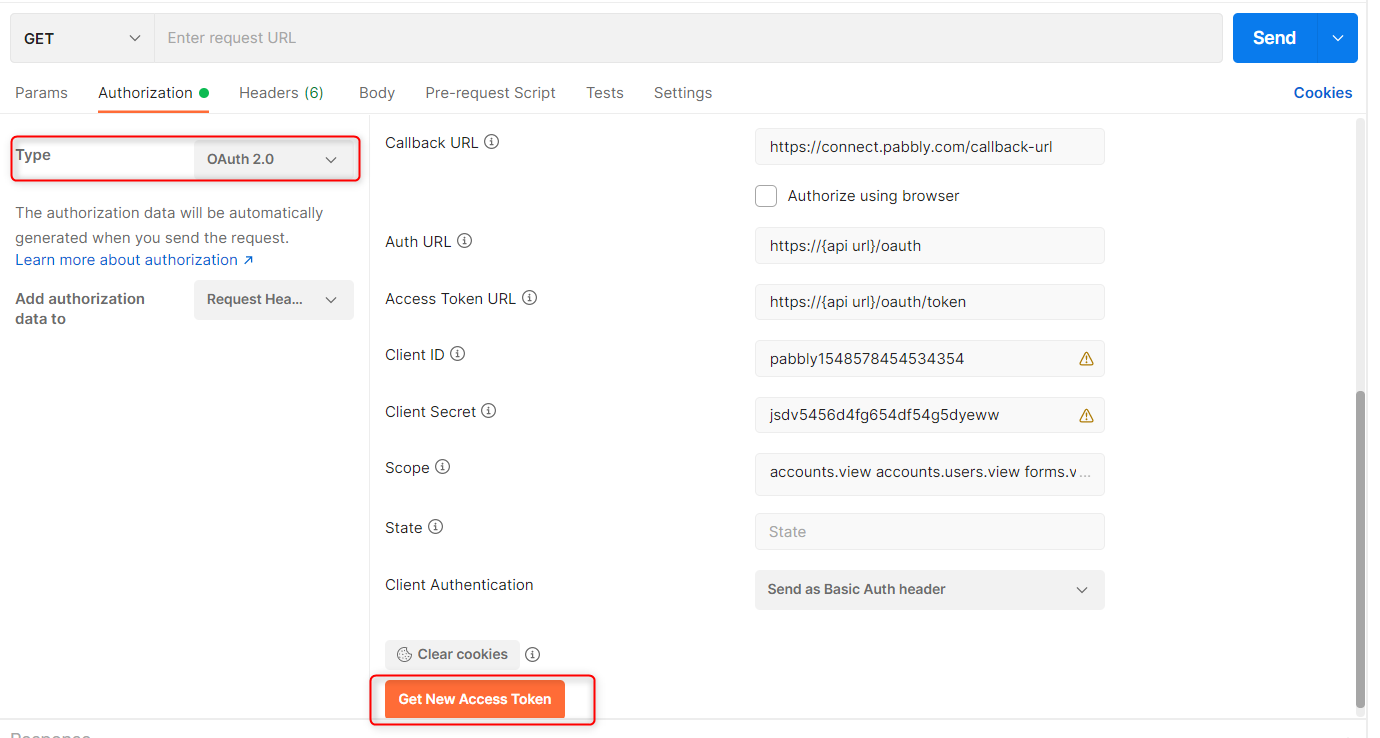Switch to the Params tab
This screenshot has width=1380, height=738.
[41, 93]
